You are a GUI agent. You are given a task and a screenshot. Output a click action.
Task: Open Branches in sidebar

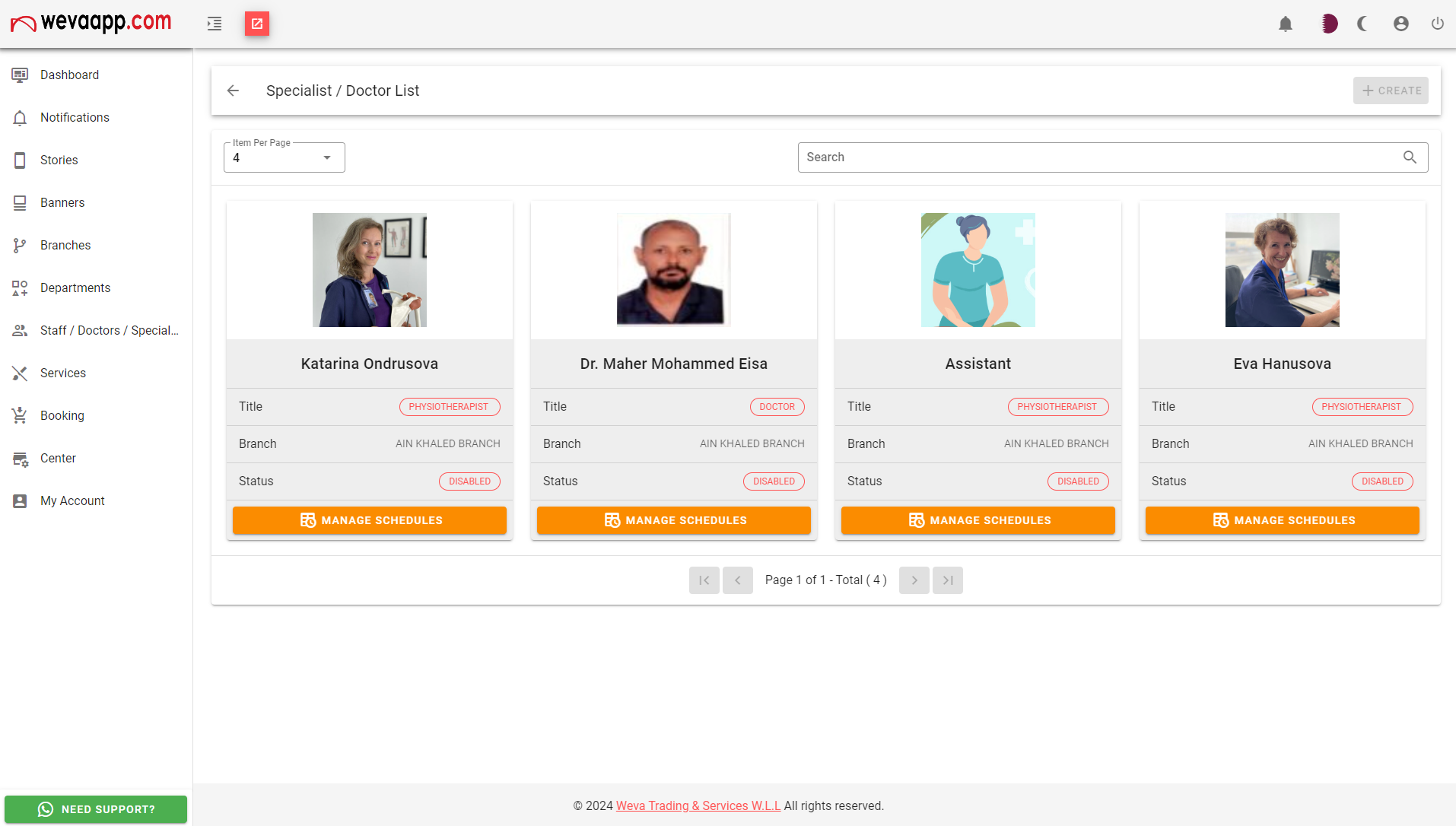[x=96, y=245]
